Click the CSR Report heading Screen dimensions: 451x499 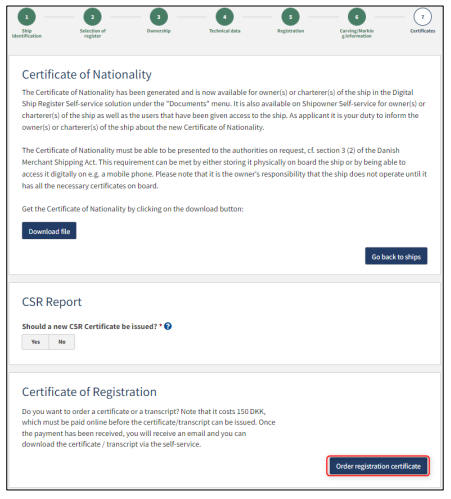point(52,302)
